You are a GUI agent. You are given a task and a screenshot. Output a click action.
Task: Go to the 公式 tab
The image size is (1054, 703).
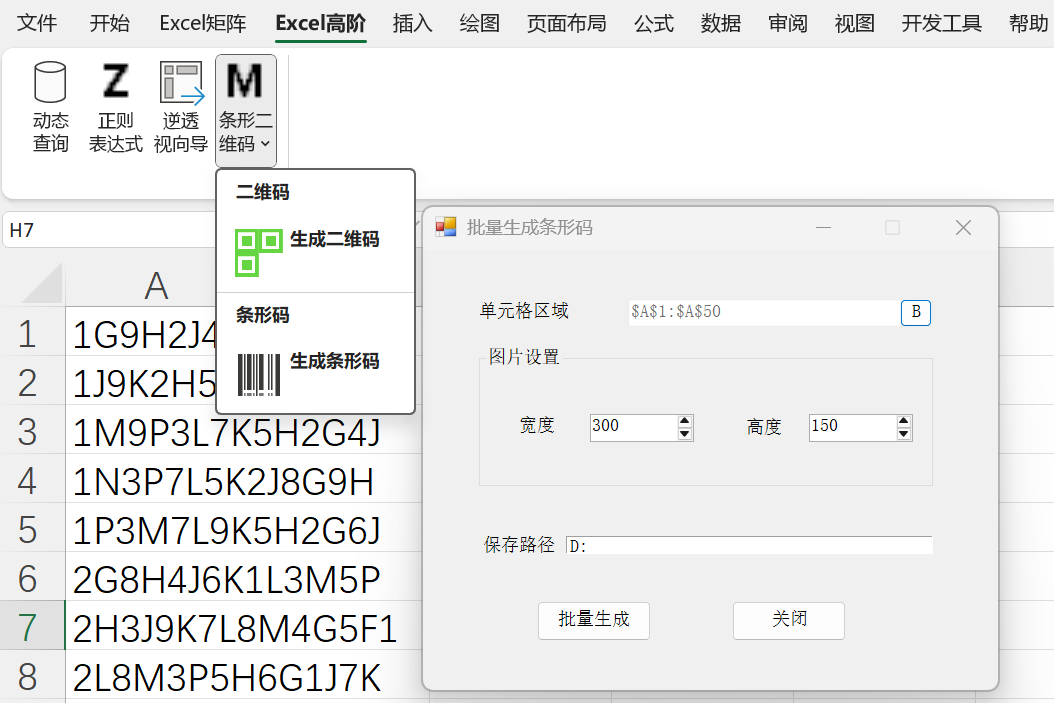click(x=653, y=24)
